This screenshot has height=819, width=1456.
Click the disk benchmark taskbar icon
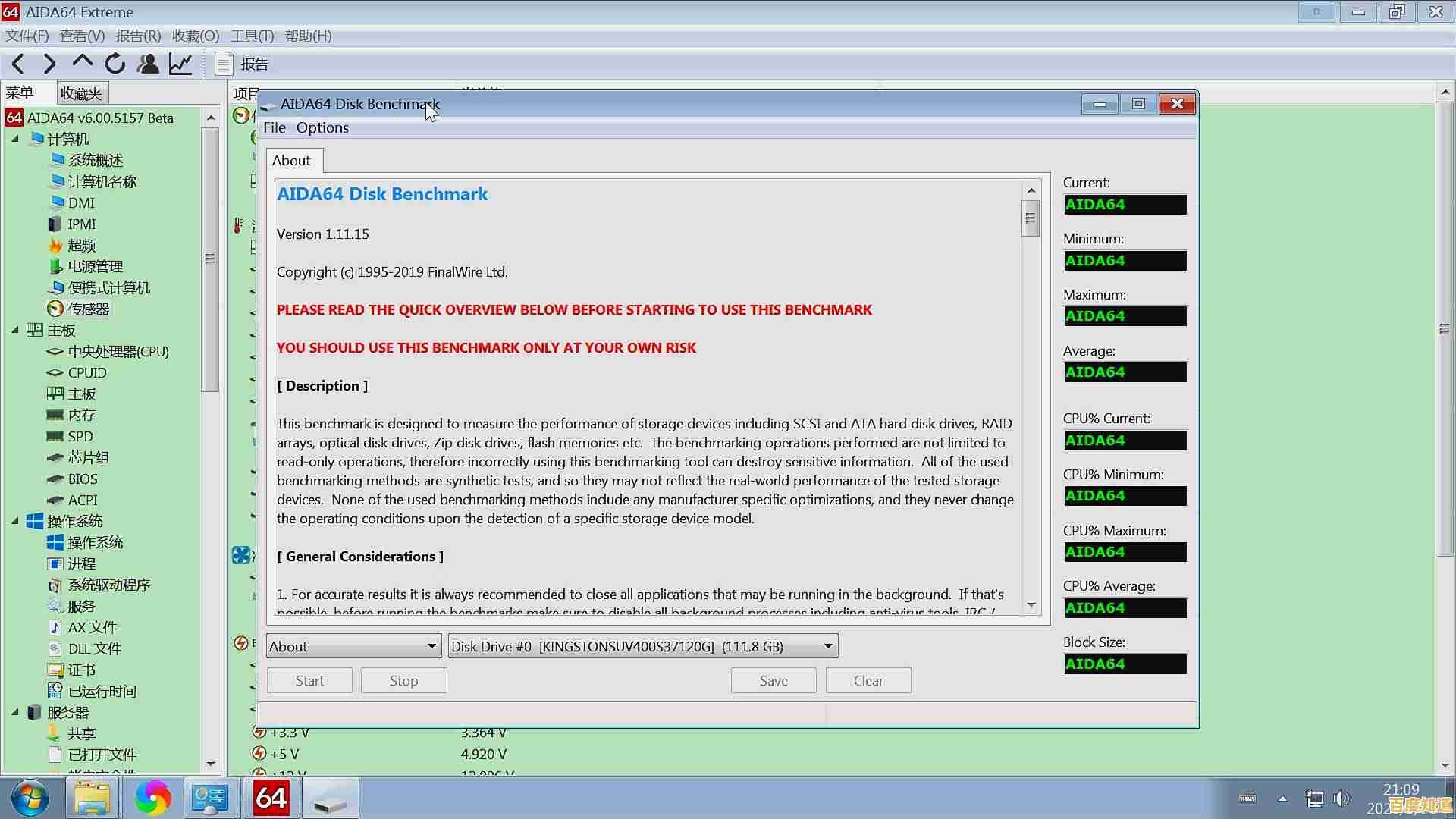tap(330, 799)
